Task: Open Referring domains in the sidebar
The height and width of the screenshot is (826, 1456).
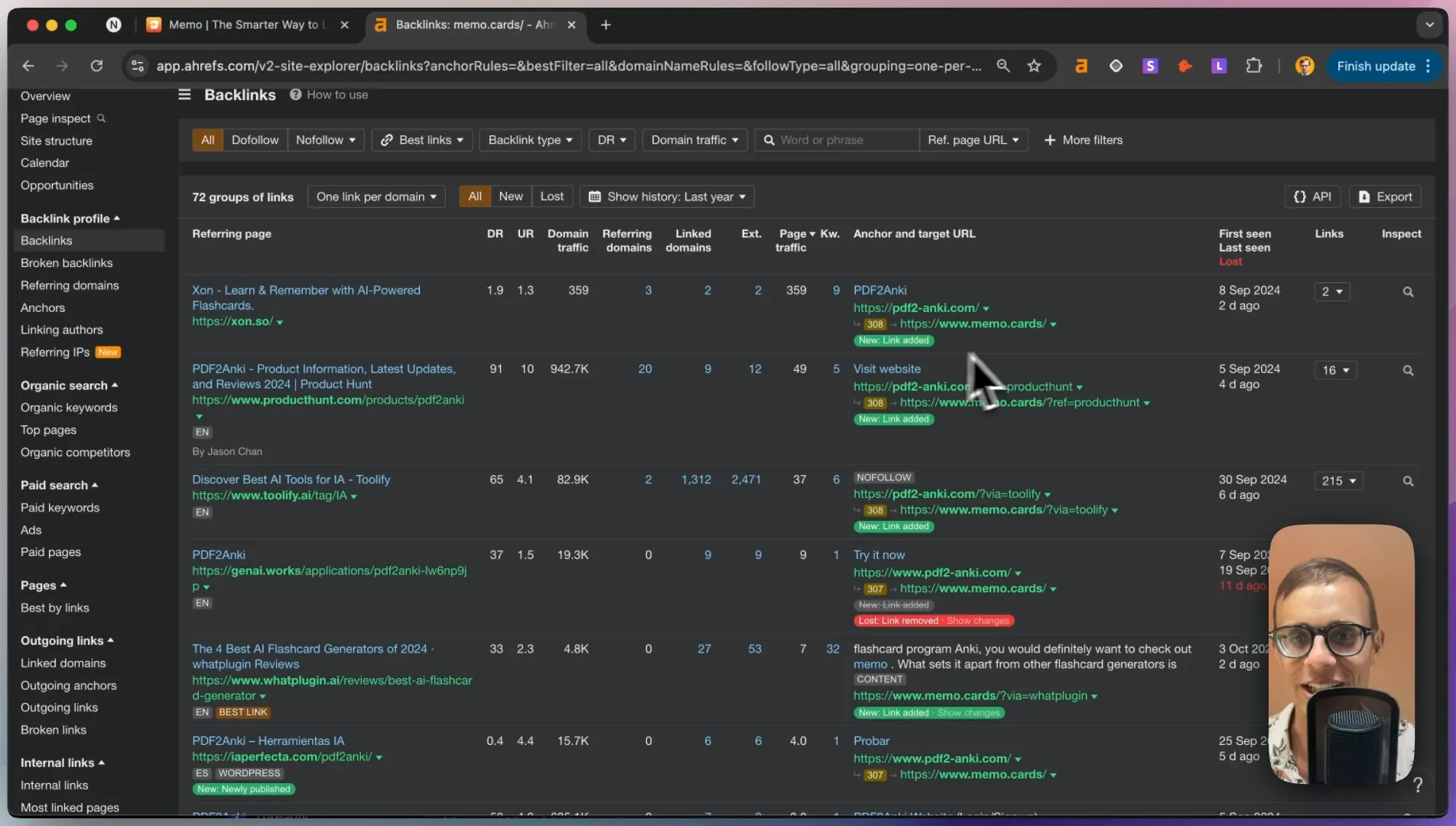Action: (70, 285)
